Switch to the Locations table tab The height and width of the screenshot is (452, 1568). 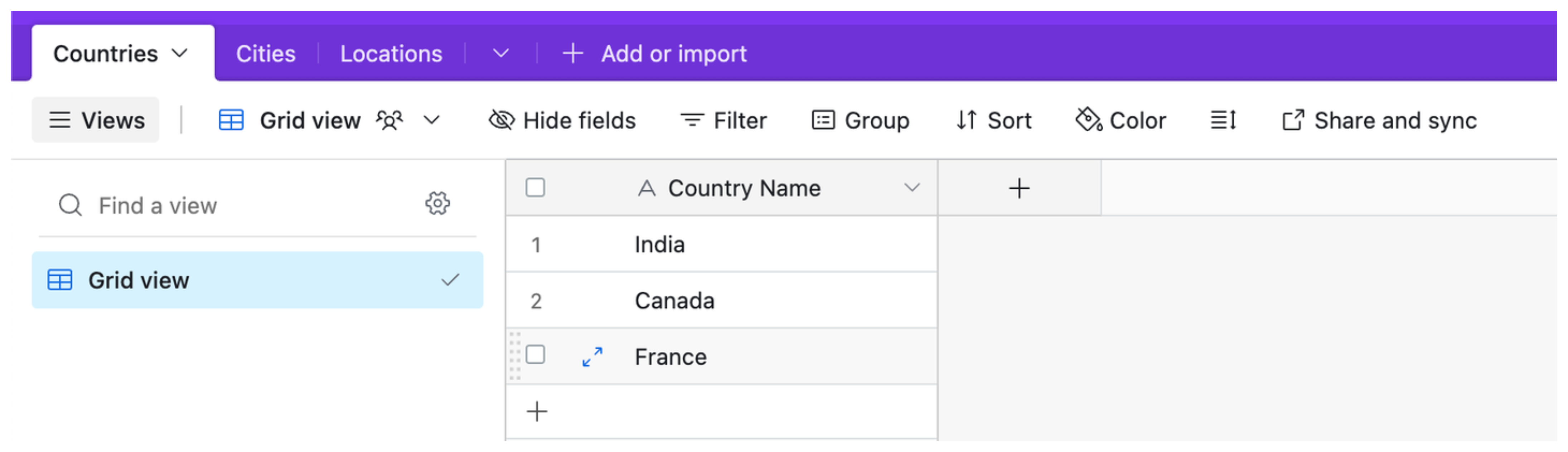[x=391, y=54]
